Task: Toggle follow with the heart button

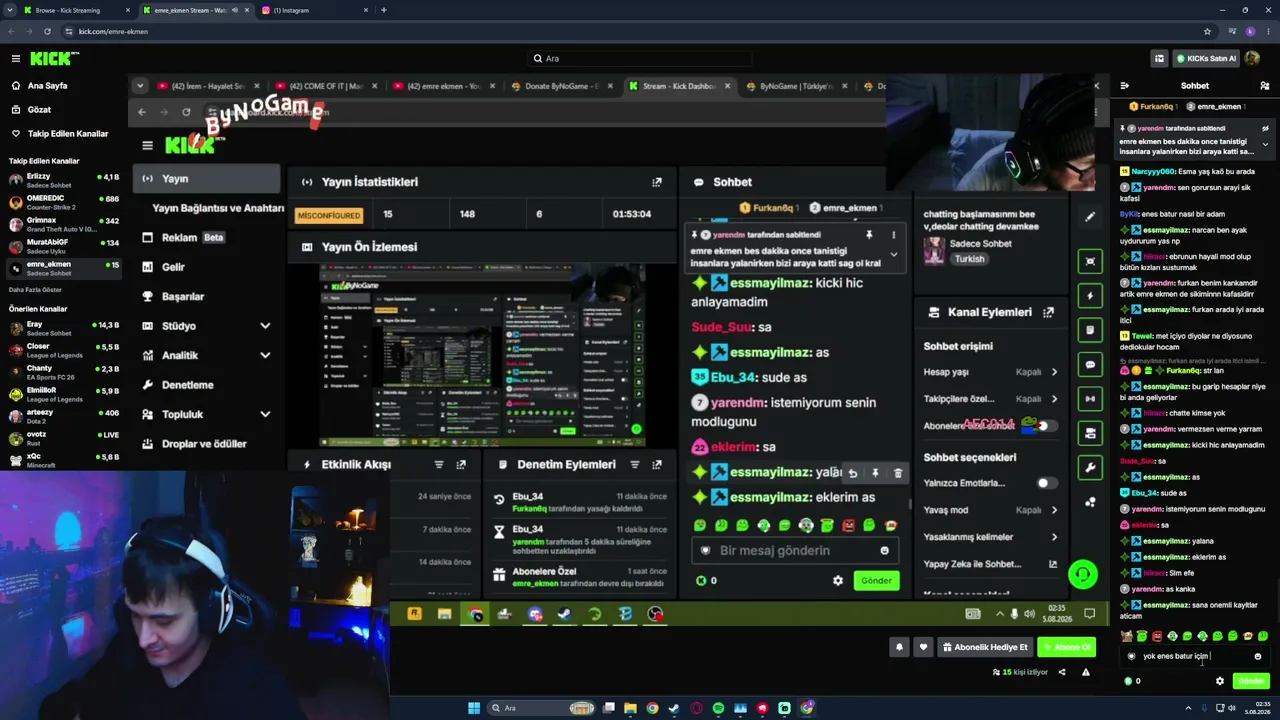Action: pos(923,647)
